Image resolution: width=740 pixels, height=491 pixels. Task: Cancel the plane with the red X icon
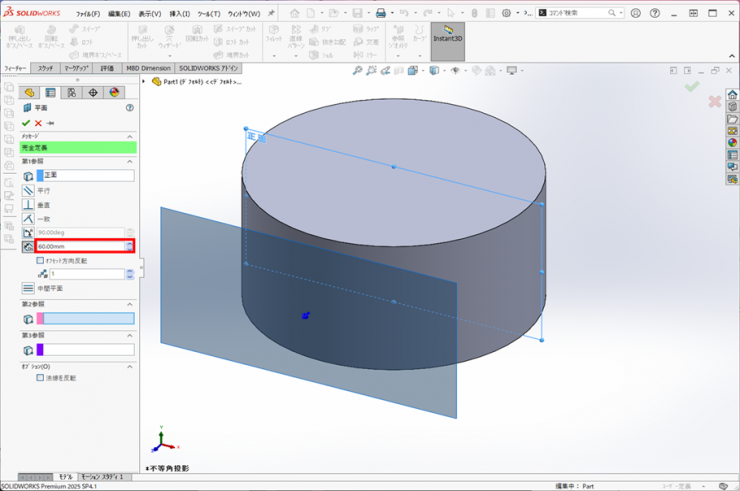pyautogui.click(x=38, y=123)
